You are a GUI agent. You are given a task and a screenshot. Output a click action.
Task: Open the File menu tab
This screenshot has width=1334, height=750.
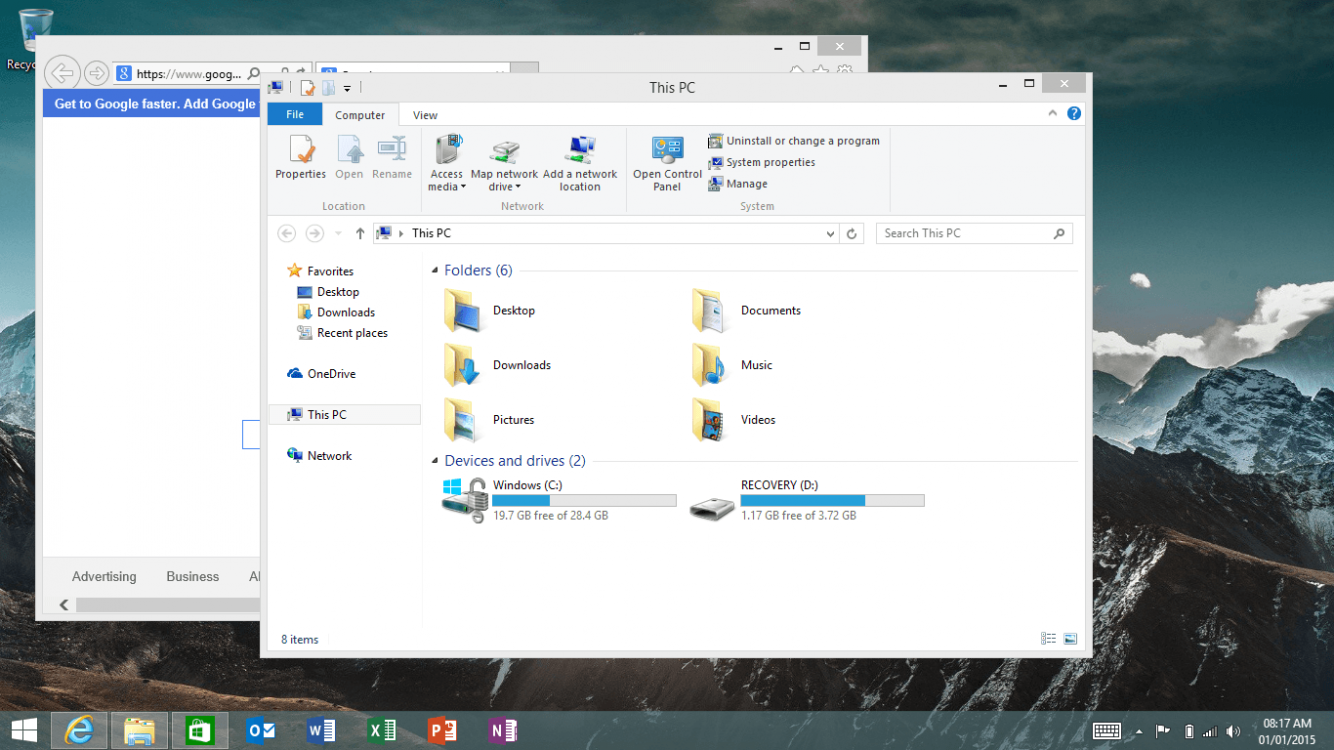[x=295, y=115]
